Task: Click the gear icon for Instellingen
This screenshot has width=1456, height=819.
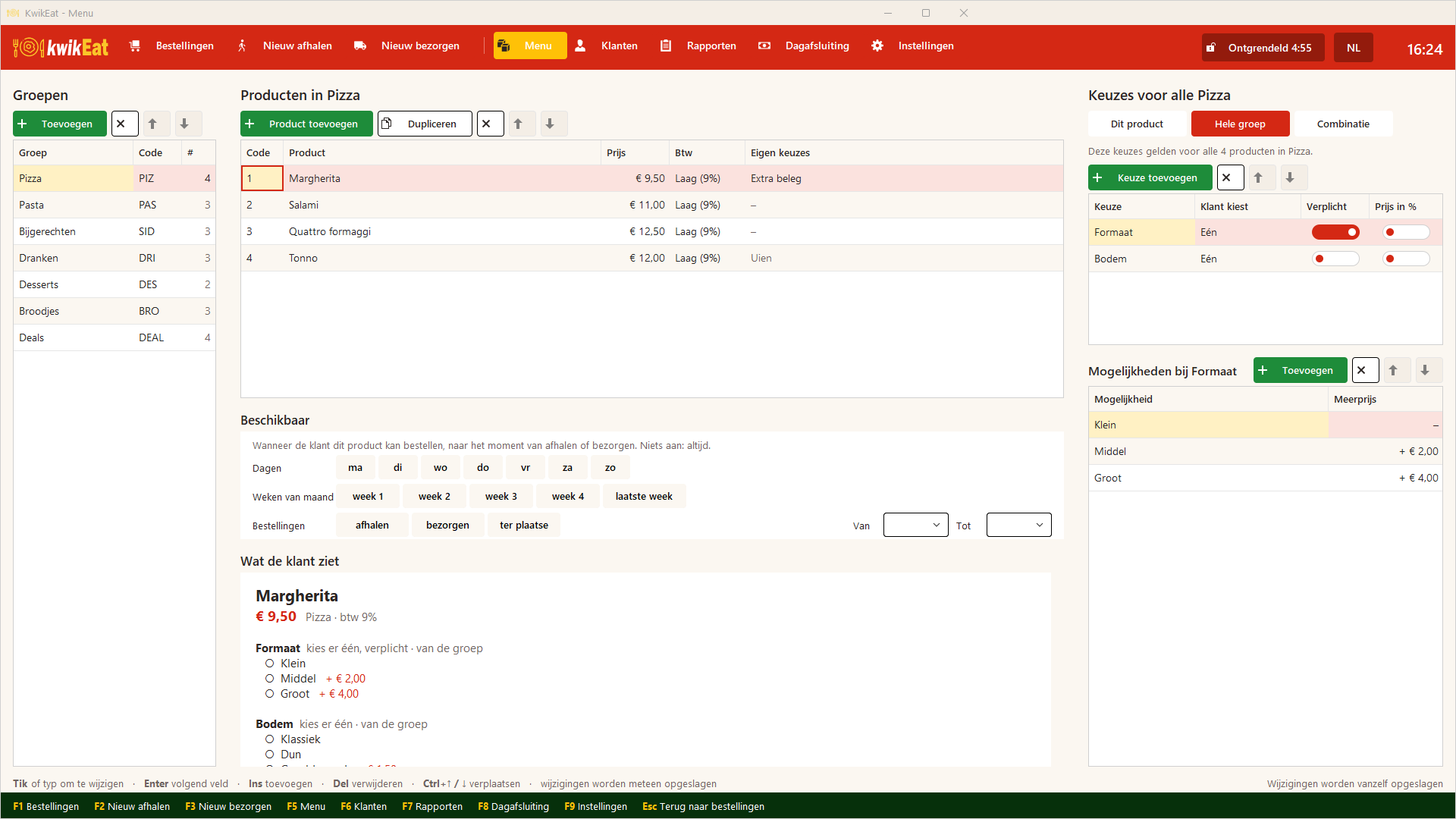Action: point(877,45)
